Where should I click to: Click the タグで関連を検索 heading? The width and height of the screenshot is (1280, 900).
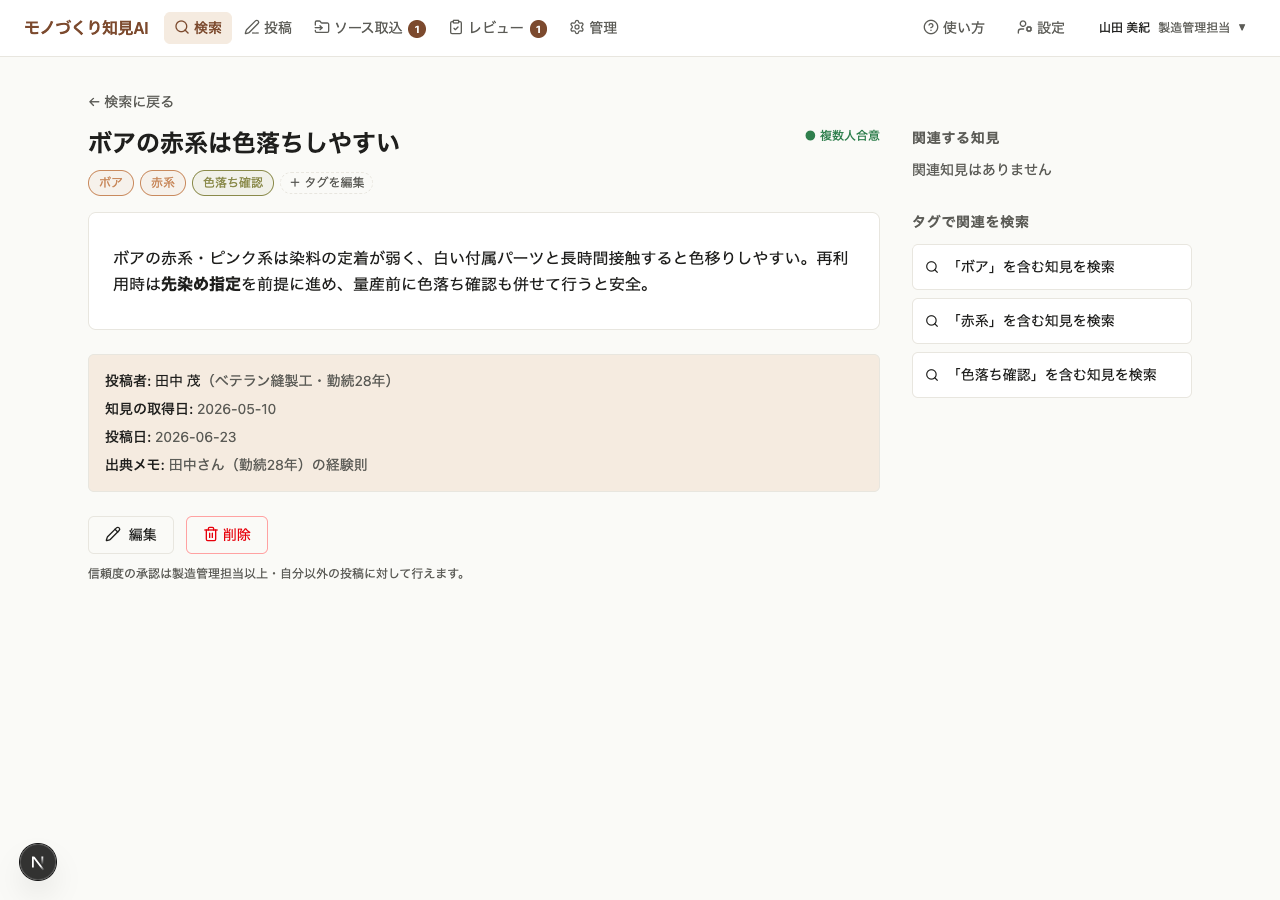[970, 222]
